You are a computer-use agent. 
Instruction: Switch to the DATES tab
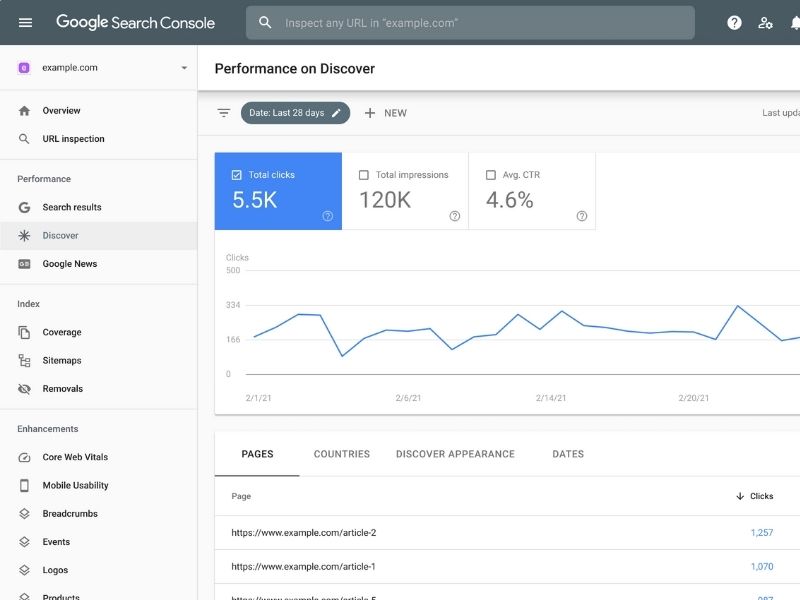(x=568, y=454)
